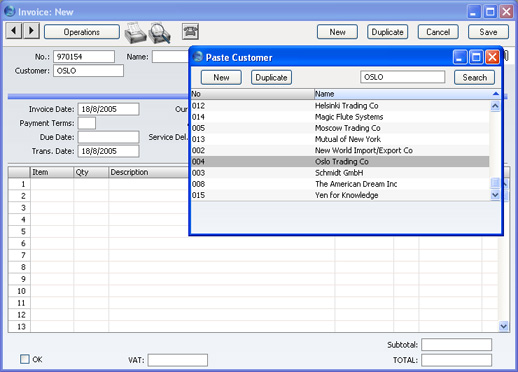The height and width of the screenshot is (372, 518).
Task: Go to previous invoice record arrow
Action: [x=14, y=31]
